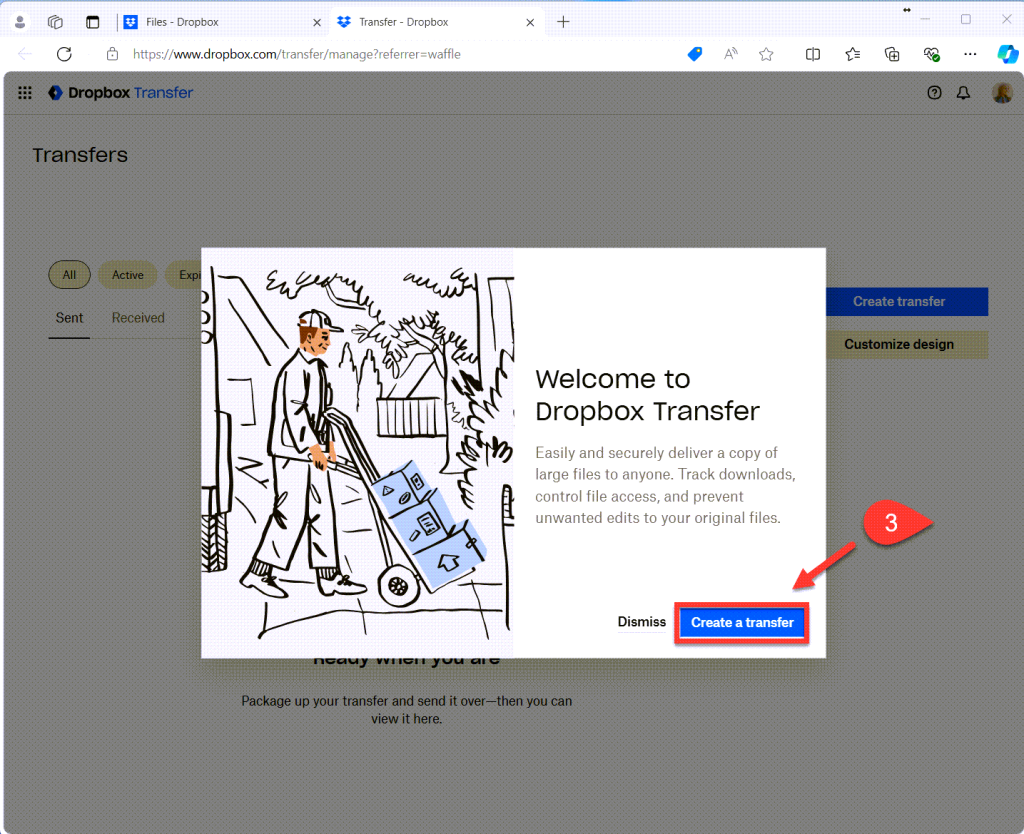Open the tab actions menu icon
1024x834 pixels.
click(93, 22)
